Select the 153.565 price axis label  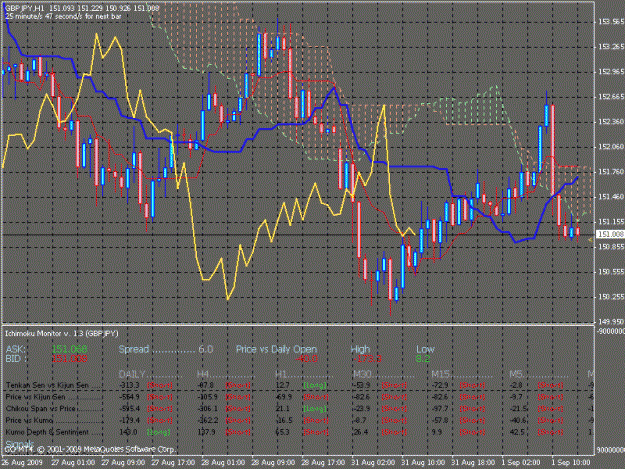coord(611,22)
